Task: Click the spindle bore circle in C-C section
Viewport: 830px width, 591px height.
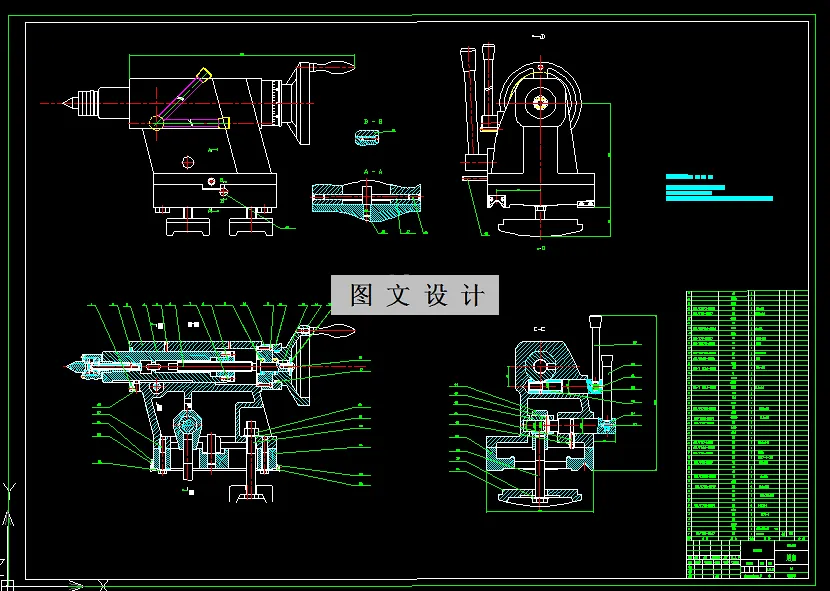Action: 540,366
